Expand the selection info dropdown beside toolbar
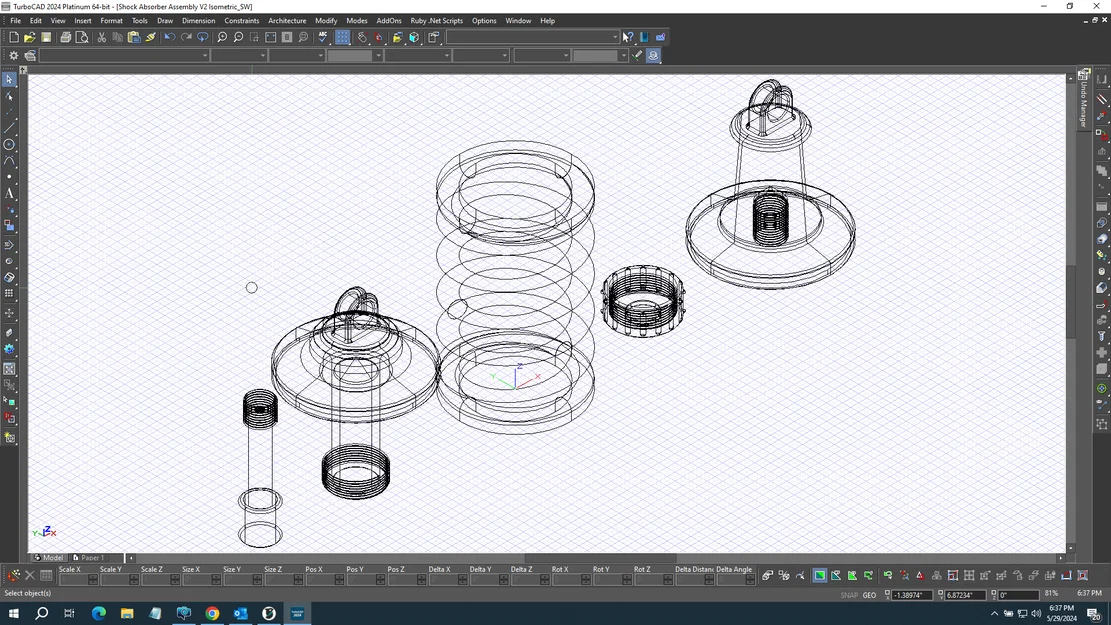 click(x=614, y=37)
